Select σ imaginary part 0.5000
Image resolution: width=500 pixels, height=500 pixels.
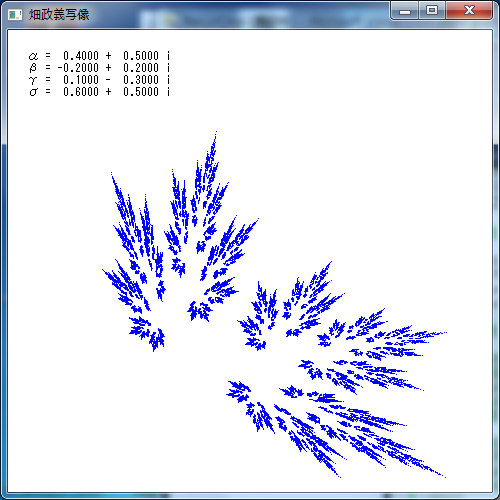(141, 92)
